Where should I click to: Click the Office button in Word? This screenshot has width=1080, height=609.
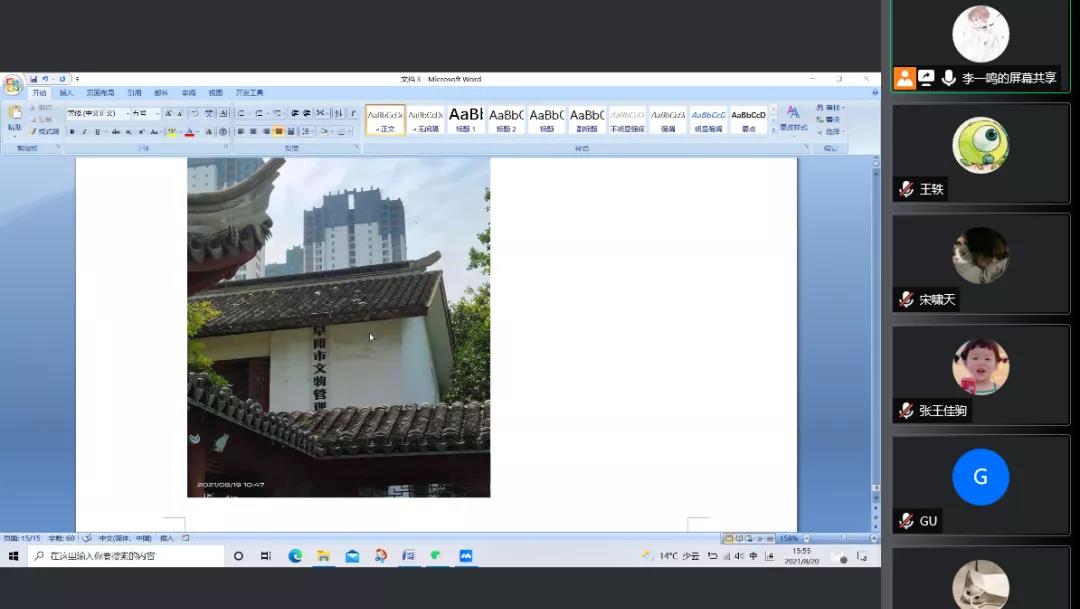point(12,85)
